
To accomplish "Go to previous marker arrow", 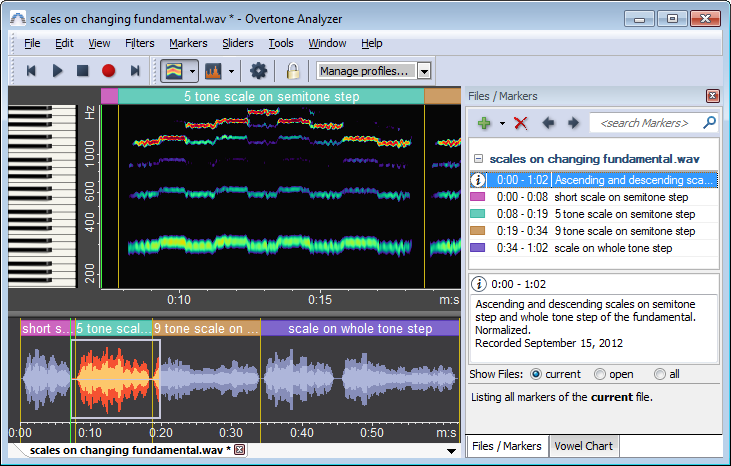I will coord(548,123).
